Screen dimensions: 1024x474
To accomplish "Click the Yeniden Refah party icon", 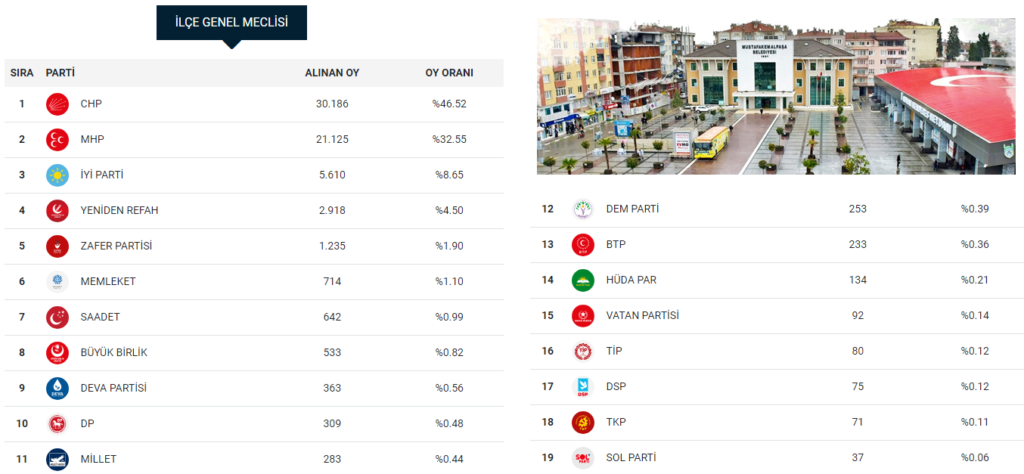I will (x=58, y=210).
